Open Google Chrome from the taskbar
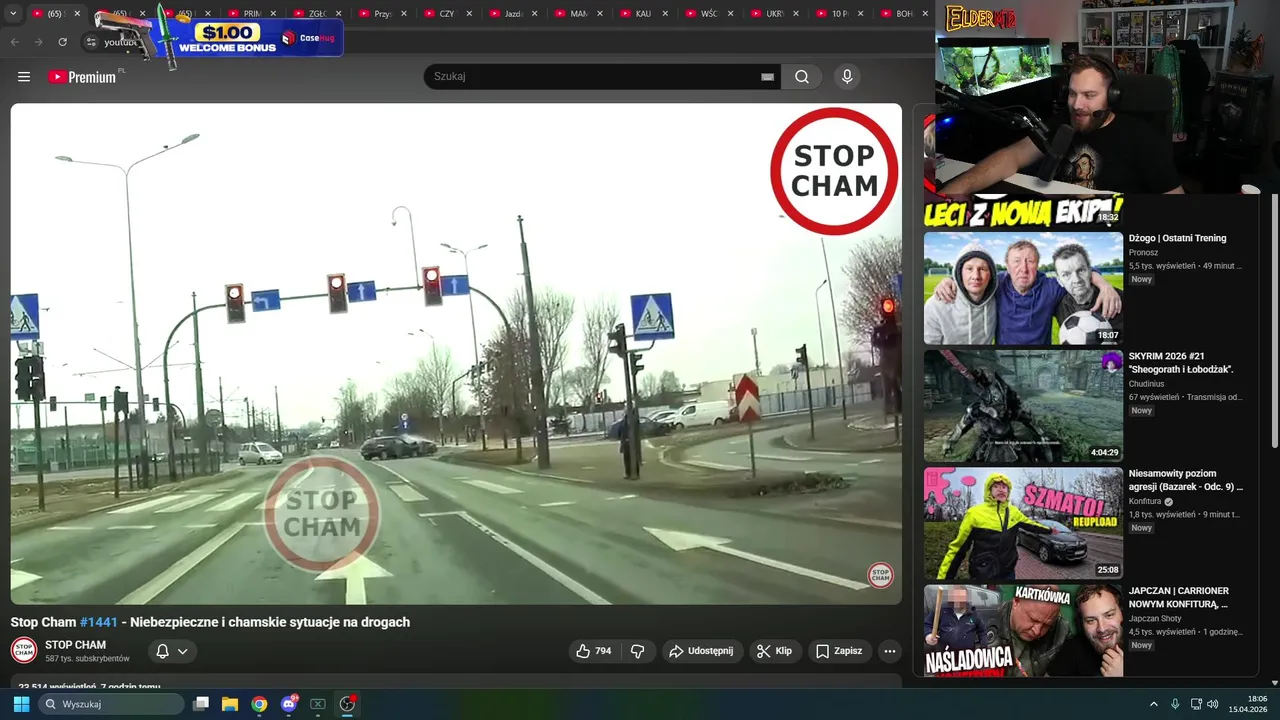 (x=259, y=704)
